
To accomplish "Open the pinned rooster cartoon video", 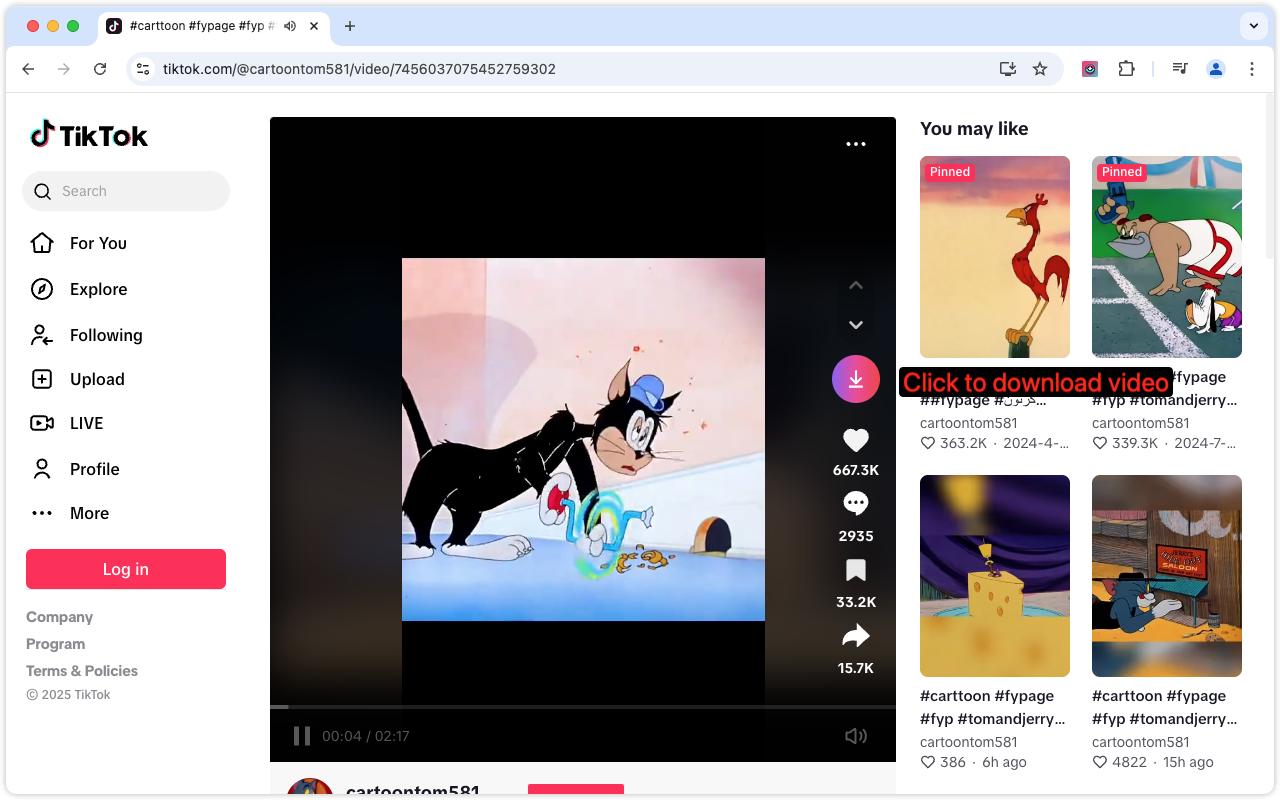I will pos(995,257).
